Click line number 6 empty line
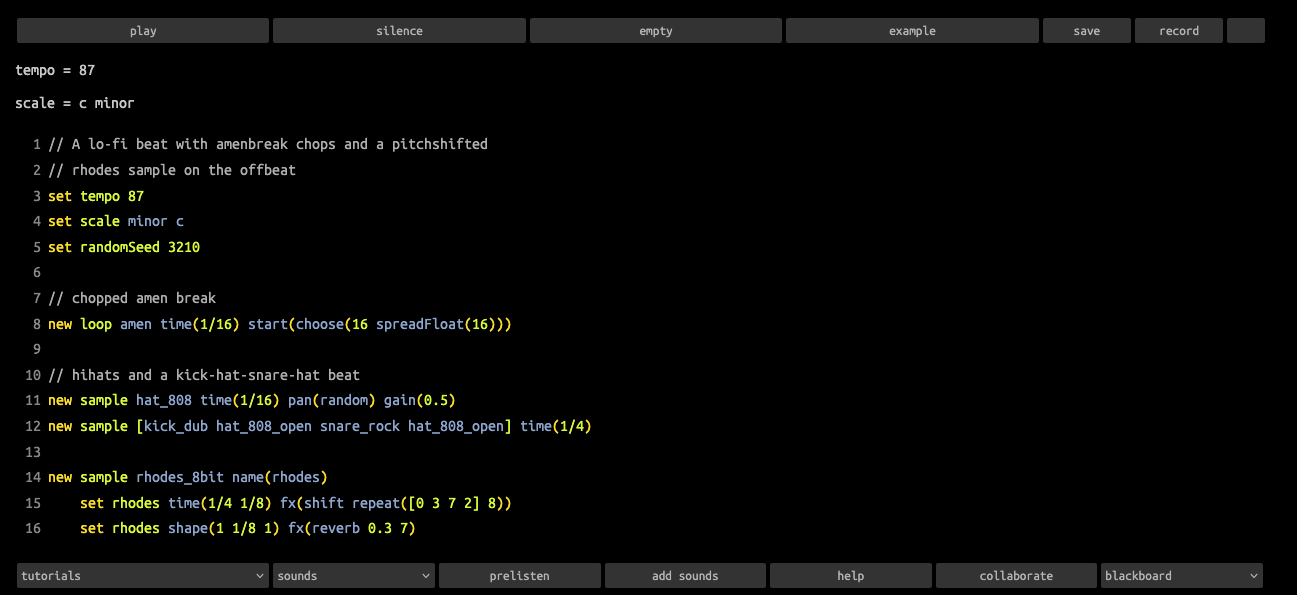 [36, 272]
